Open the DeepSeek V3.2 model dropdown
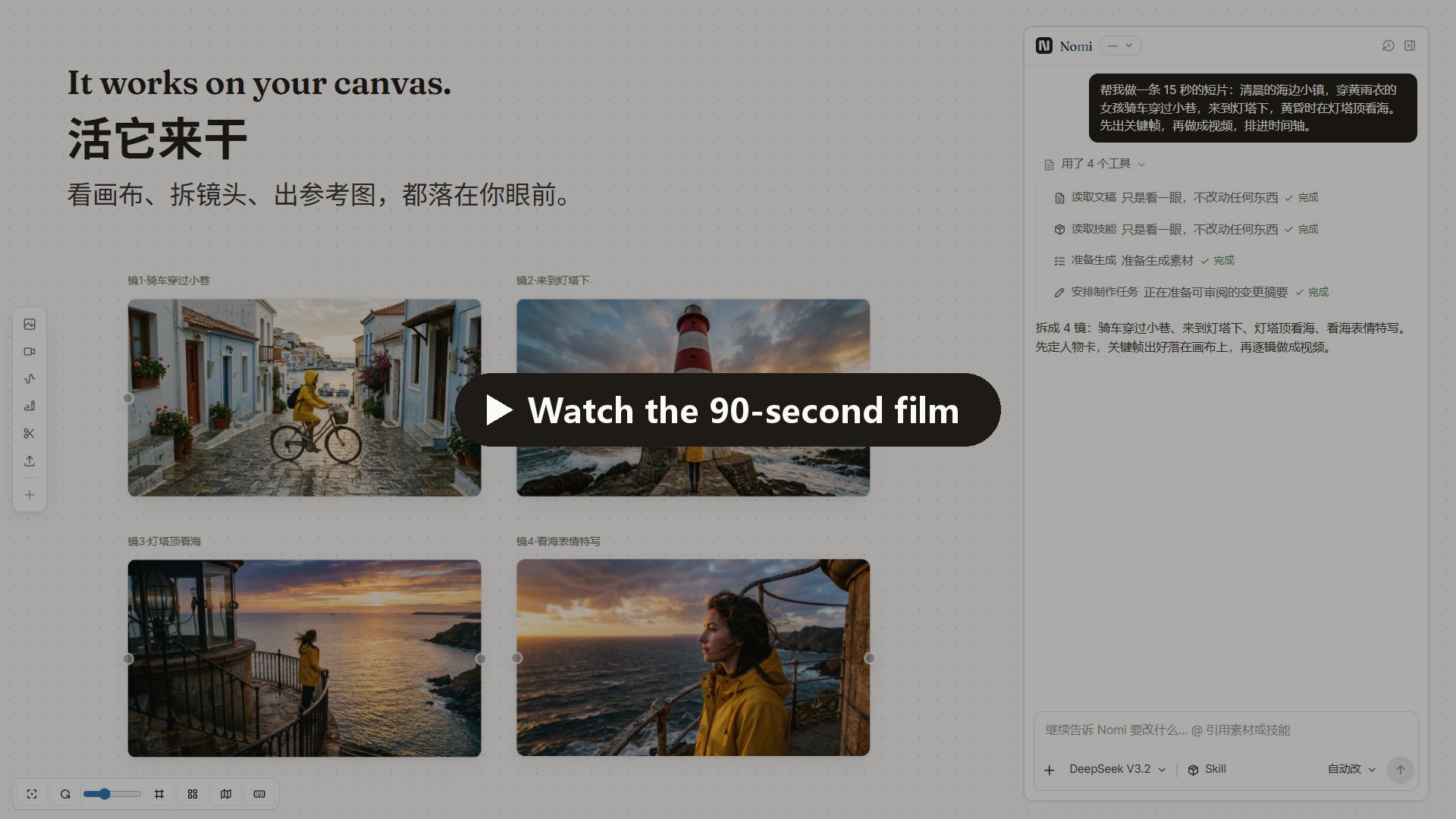 pyautogui.click(x=1118, y=770)
